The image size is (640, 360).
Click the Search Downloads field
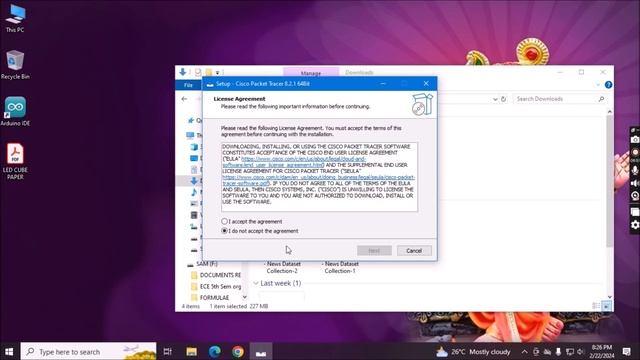pyautogui.click(x=555, y=99)
